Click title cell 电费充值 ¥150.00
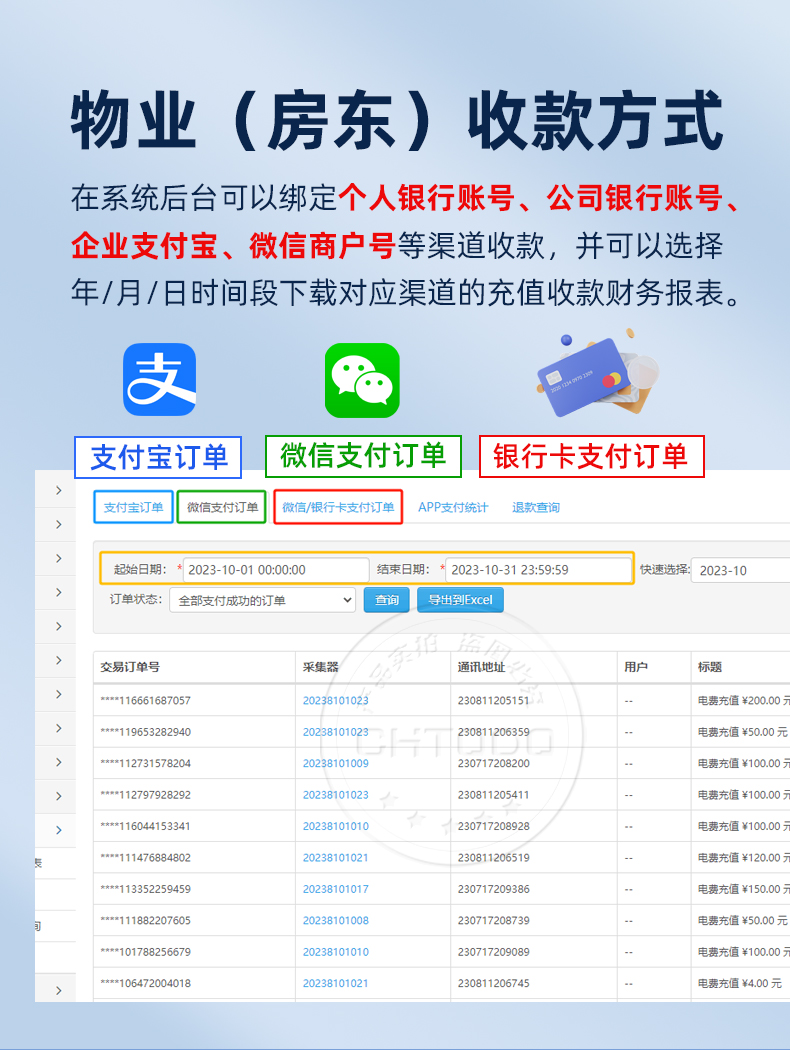Viewport: 790px width, 1050px height. pyautogui.click(x=743, y=889)
